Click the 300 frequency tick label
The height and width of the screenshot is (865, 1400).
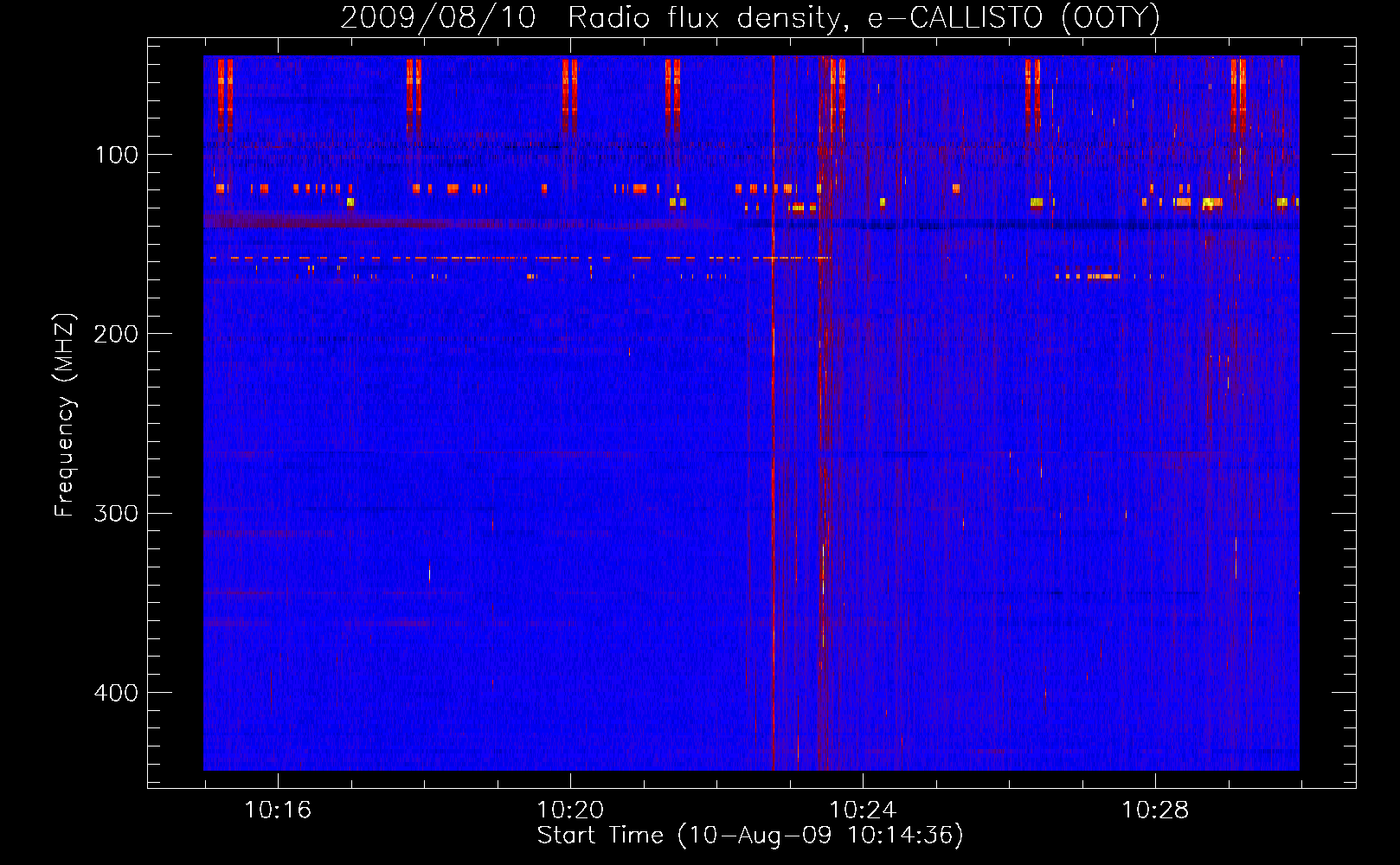[116, 514]
